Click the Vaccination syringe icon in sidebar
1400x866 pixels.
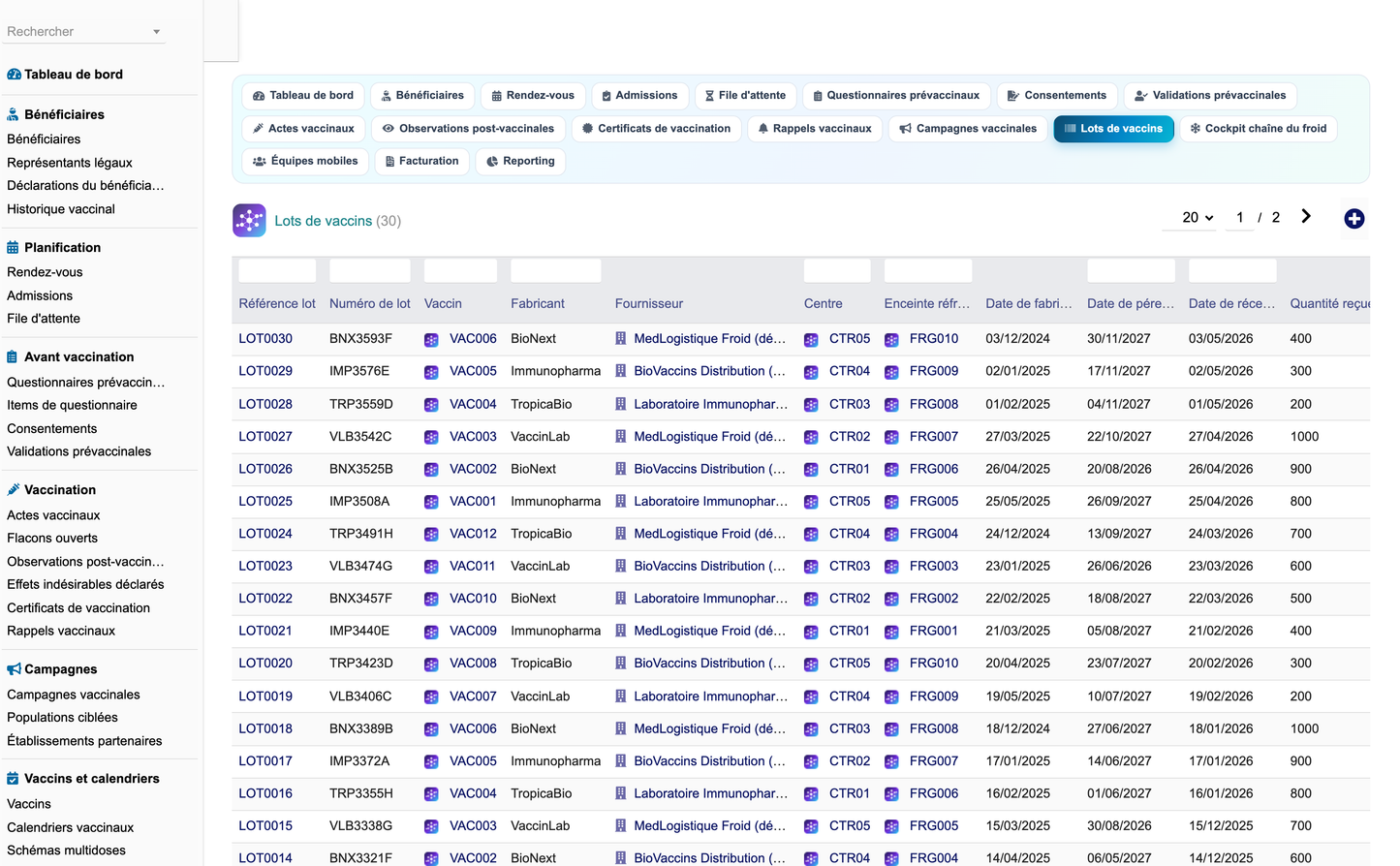tap(13, 490)
